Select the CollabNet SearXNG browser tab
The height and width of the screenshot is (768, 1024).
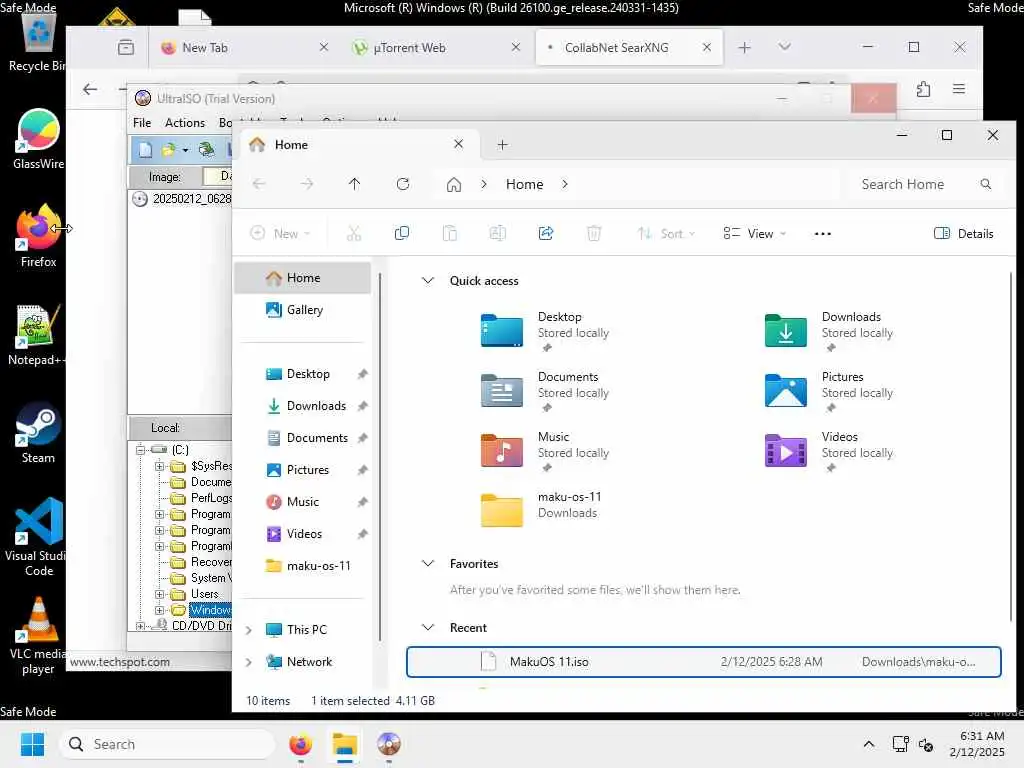(x=629, y=48)
